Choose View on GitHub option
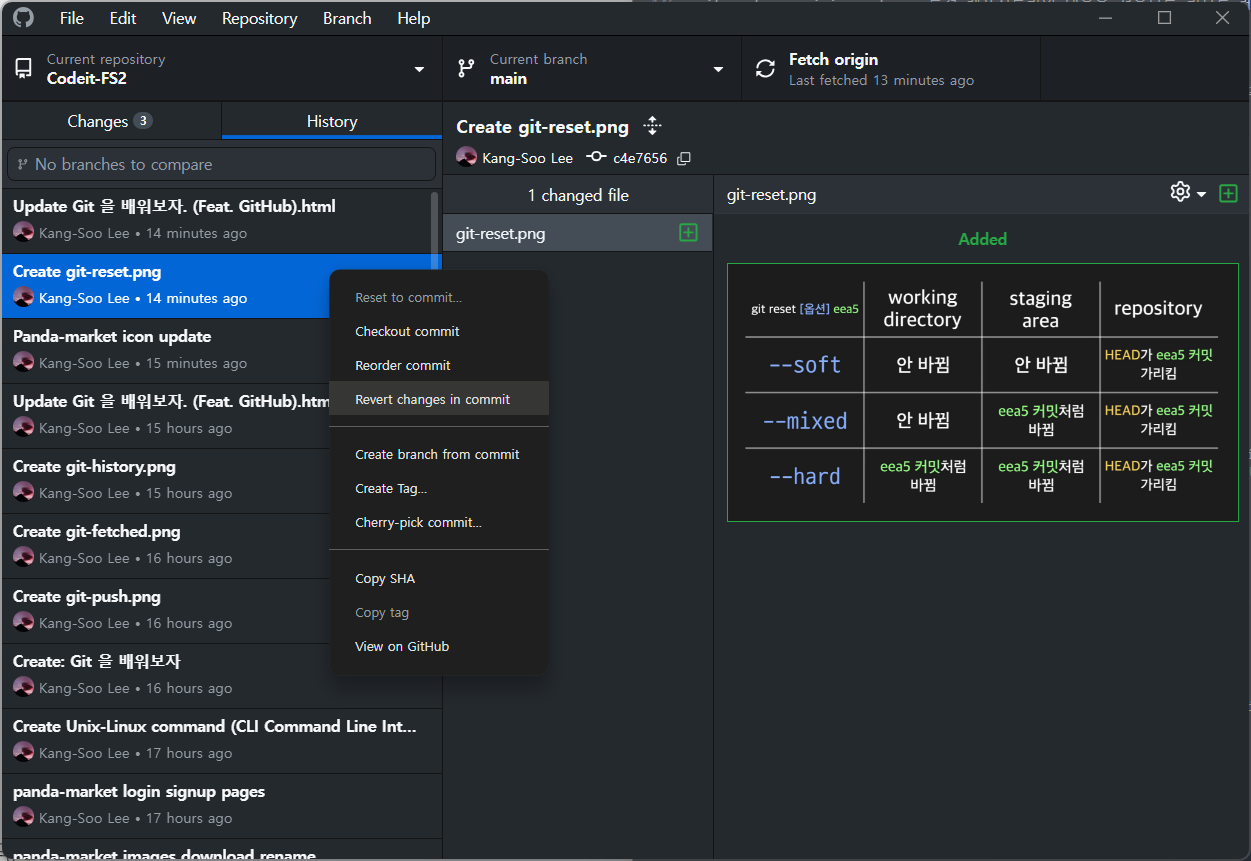This screenshot has width=1251, height=861. [439, 646]
